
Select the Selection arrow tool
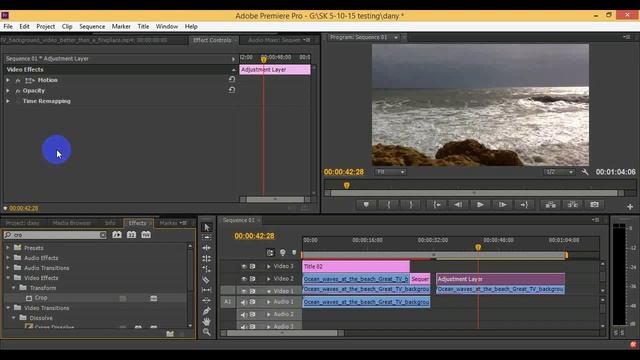207,227
